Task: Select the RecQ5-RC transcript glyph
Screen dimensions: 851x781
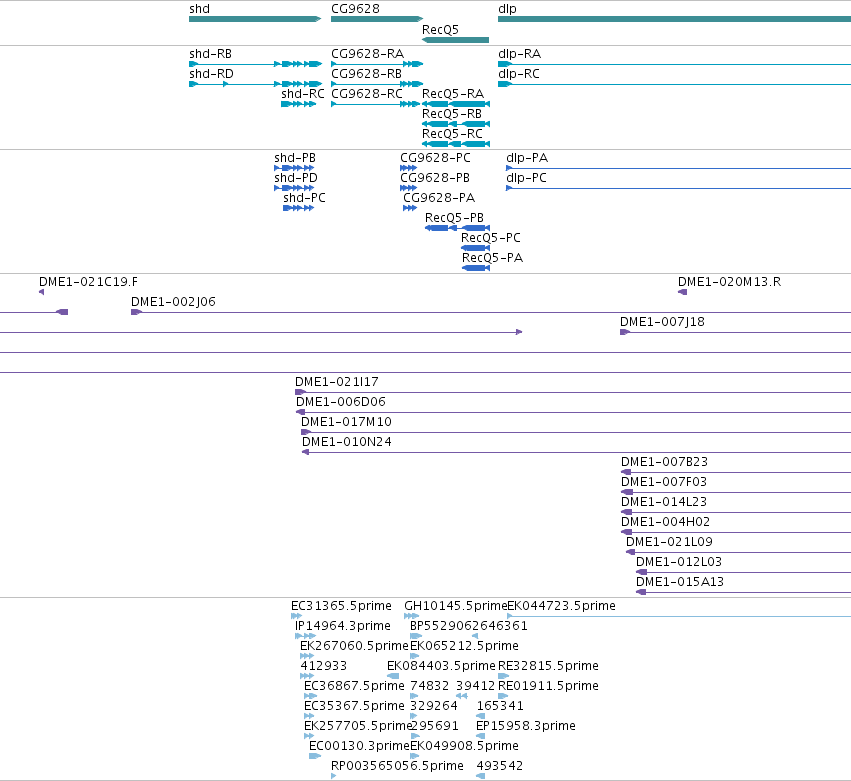Action: [456, 144]
